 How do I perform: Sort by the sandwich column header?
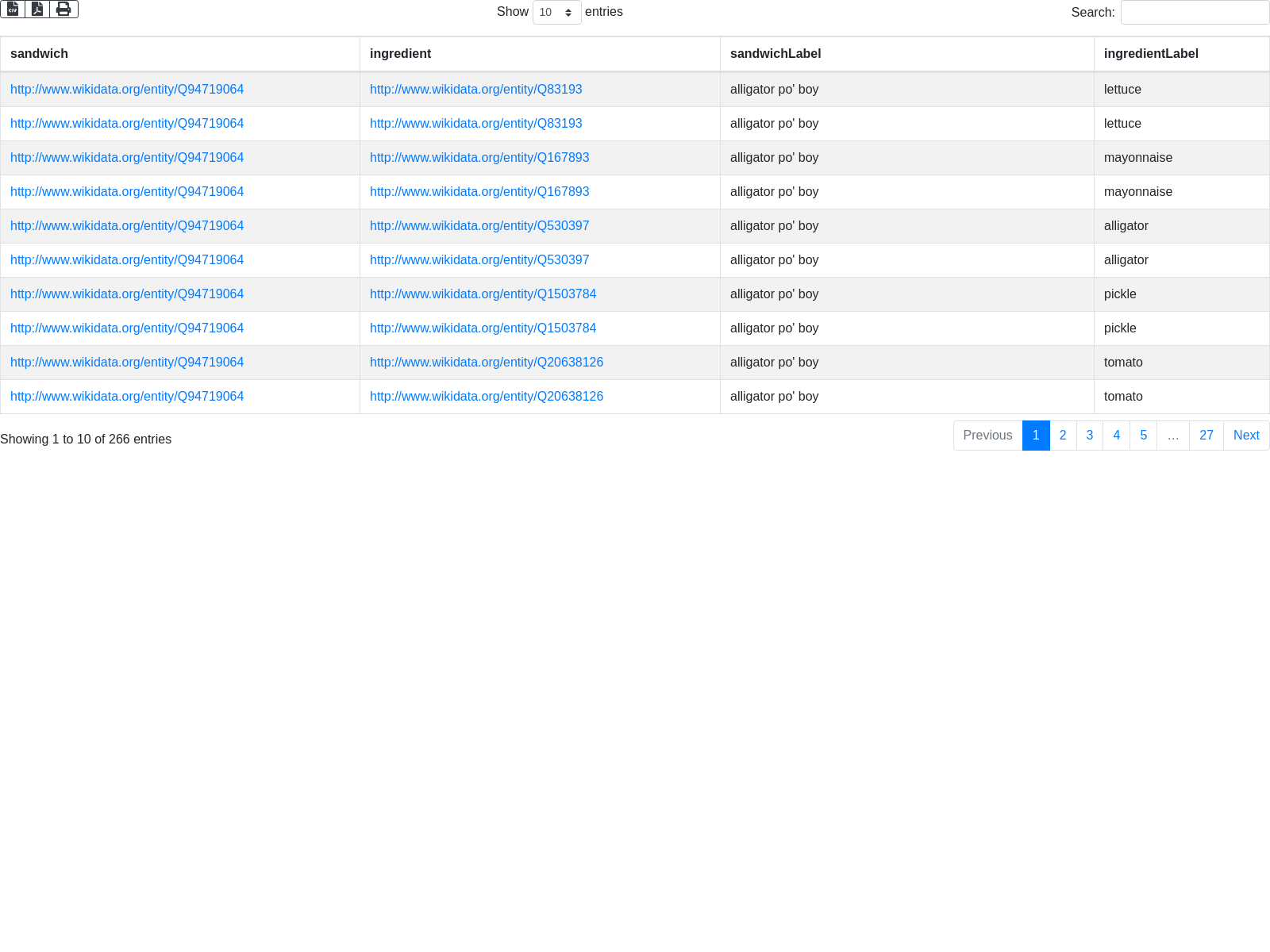pos(39,54)
